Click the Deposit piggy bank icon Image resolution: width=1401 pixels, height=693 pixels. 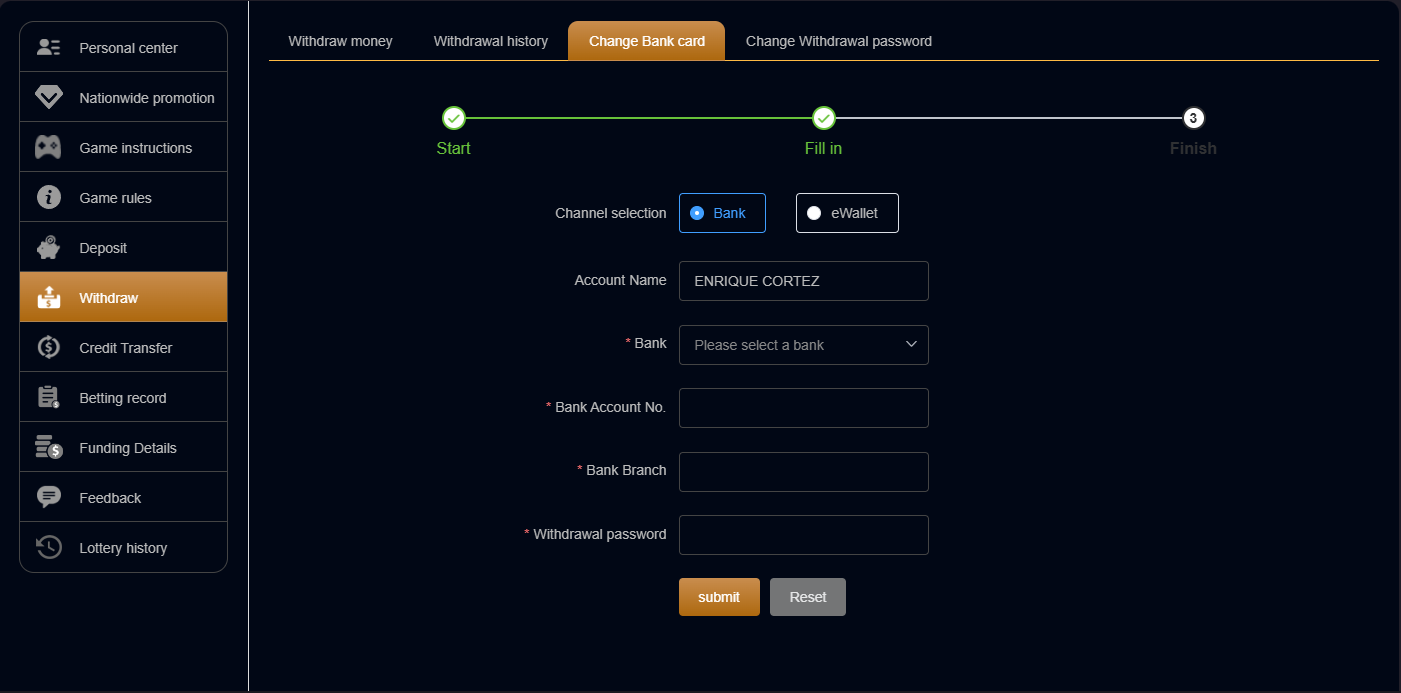(48, 247)
